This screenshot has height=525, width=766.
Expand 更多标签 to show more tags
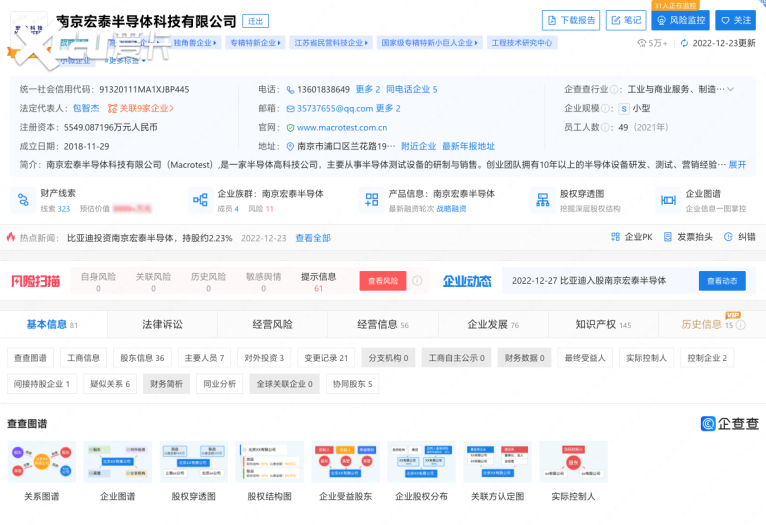click(x=125, y=61)
